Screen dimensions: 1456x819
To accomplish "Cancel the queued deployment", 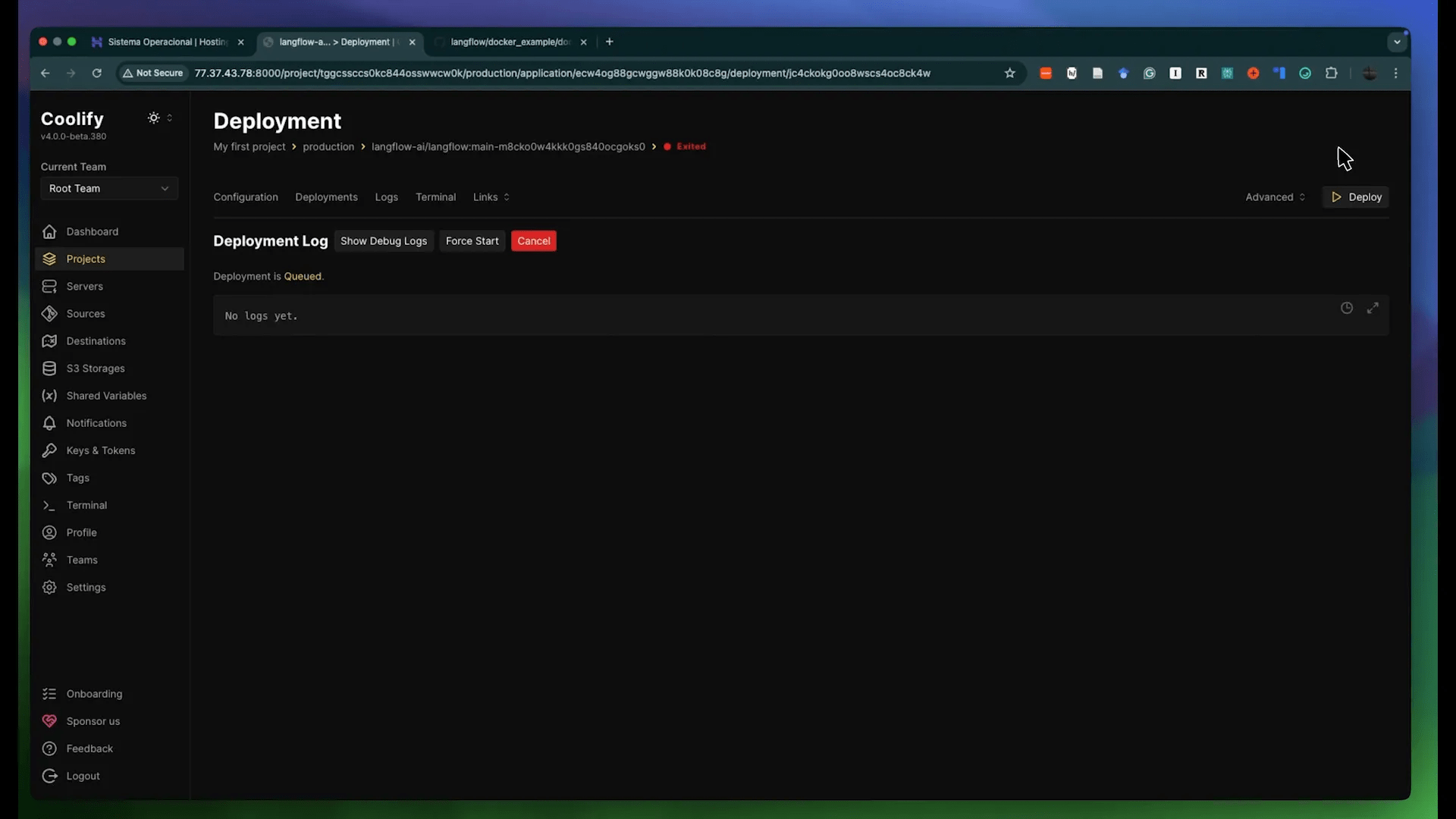I will [533, 241].
